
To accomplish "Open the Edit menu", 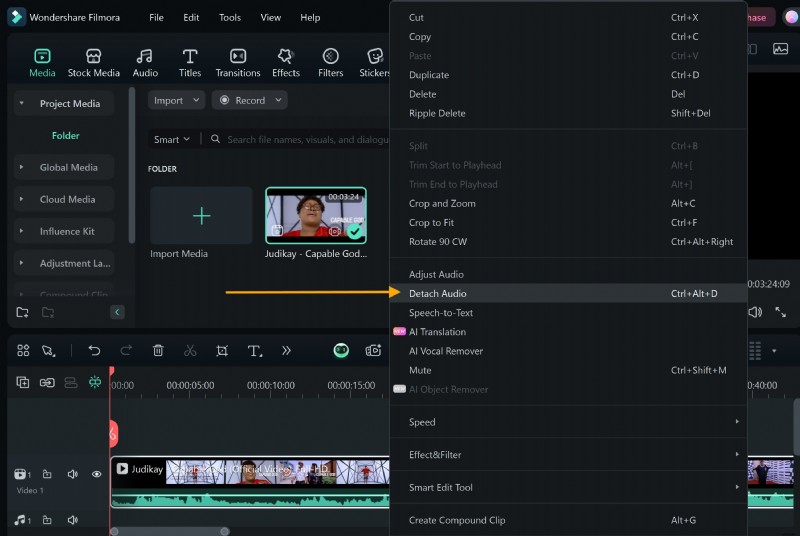I will pos(191,17).
